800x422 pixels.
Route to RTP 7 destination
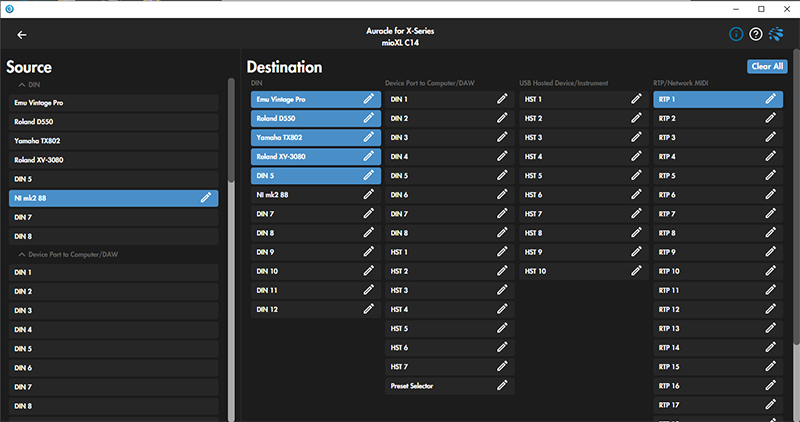coord(718,214)
